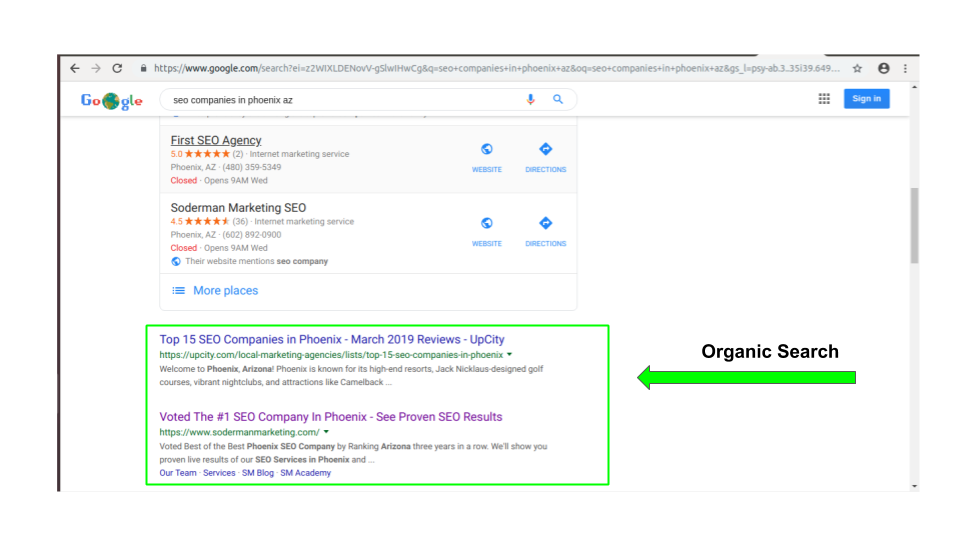Click the More places link

coord(225,291)
